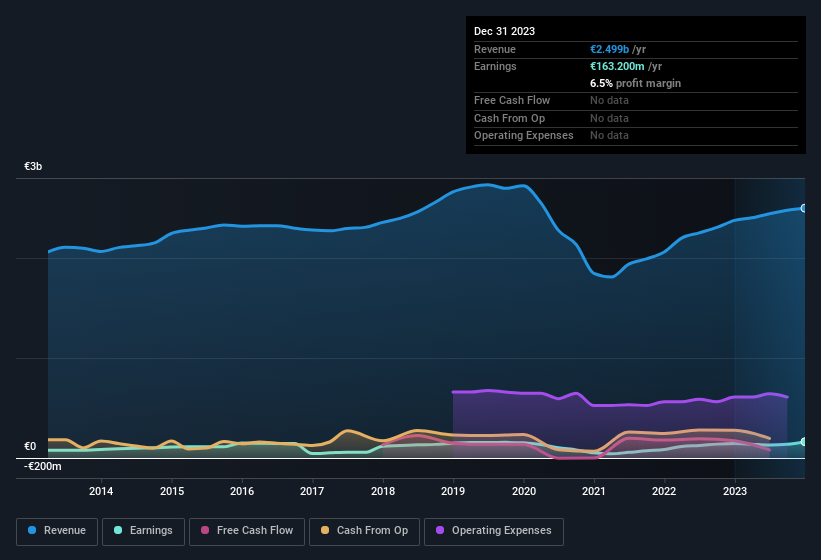Click the purple Operating Expenses legend dot

click(x=441, y=530)
